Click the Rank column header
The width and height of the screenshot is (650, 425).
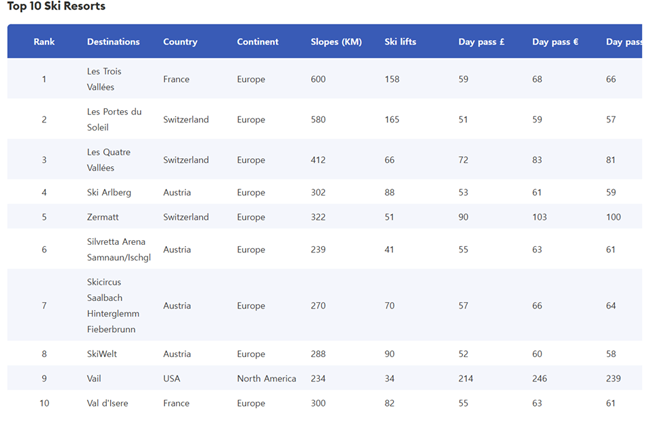click(44, 42)
